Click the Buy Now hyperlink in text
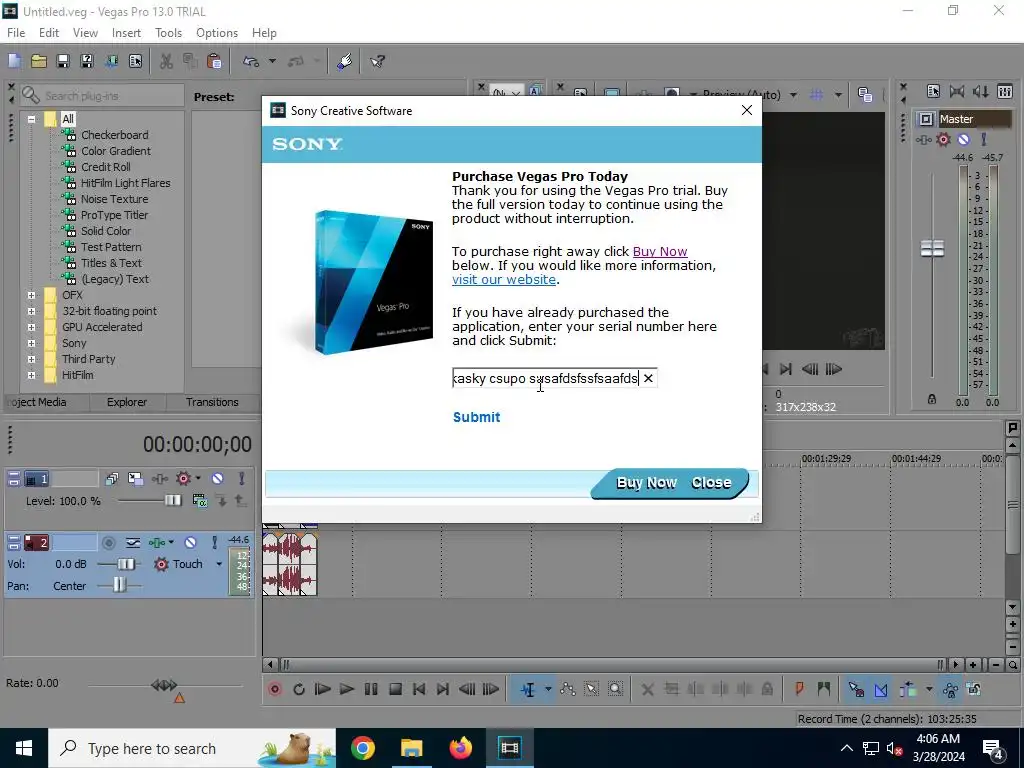This screenshot has height=768, width=1024. pyautogui.click(x=660, y=251)
